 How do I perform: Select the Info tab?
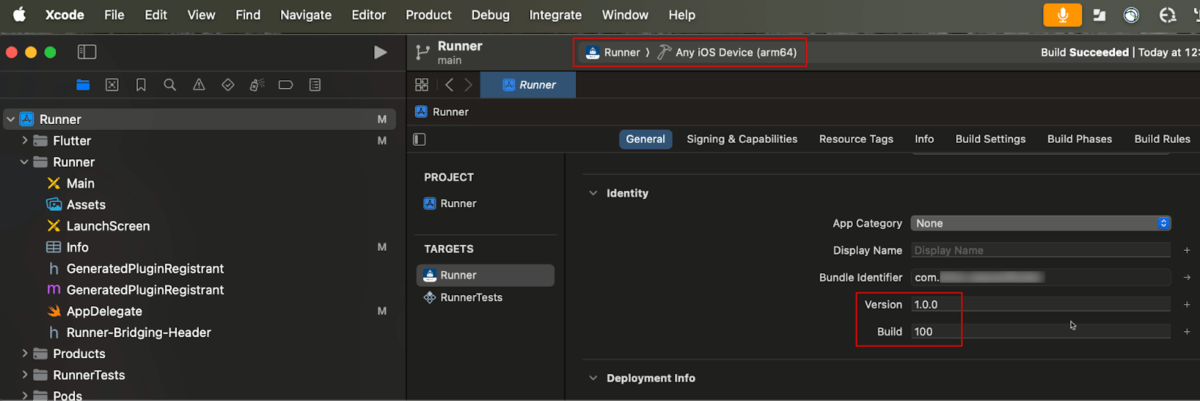[x=924, y=139]
